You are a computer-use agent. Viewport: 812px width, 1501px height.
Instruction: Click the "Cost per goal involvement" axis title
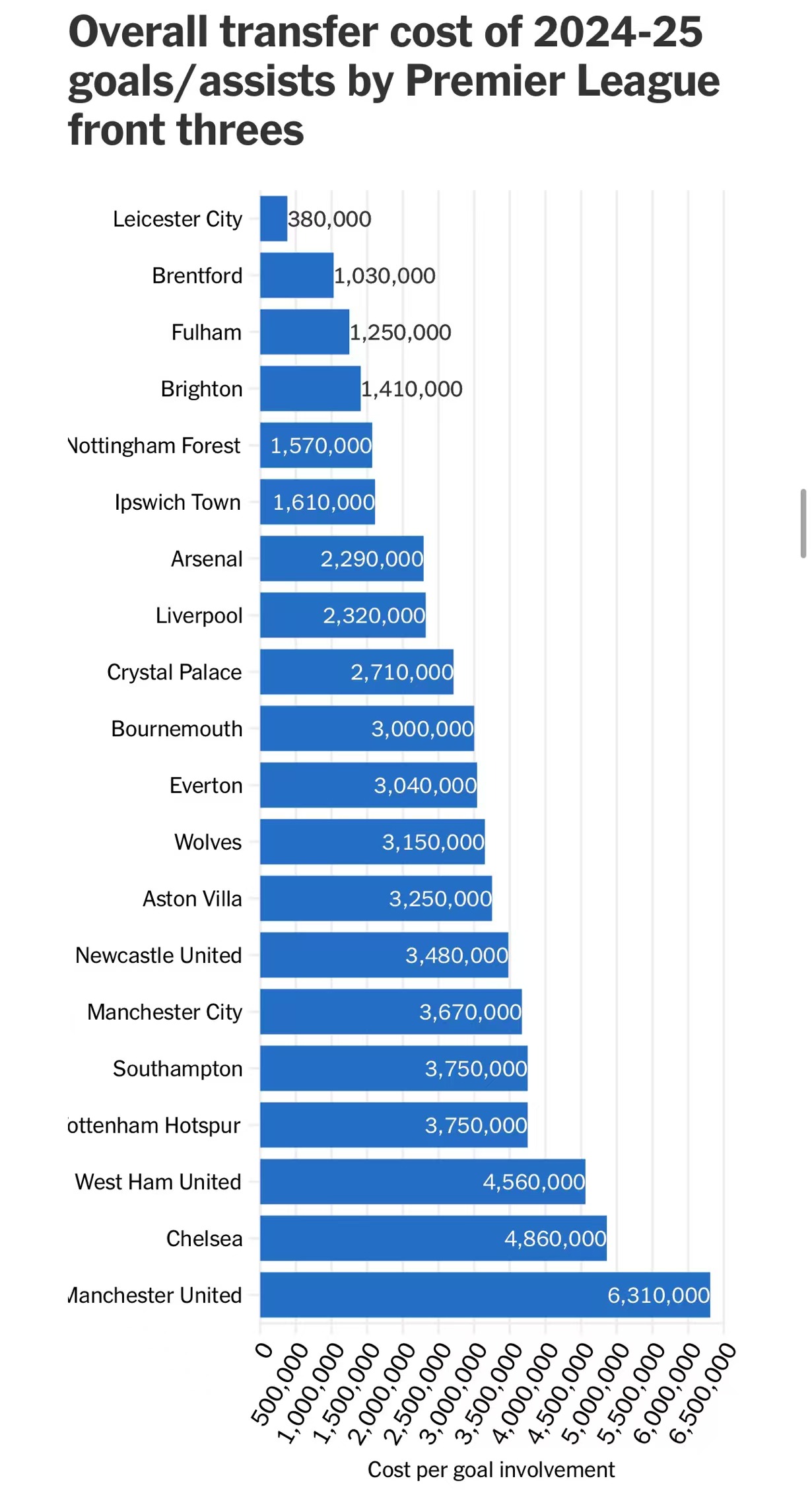point(491,1469)
